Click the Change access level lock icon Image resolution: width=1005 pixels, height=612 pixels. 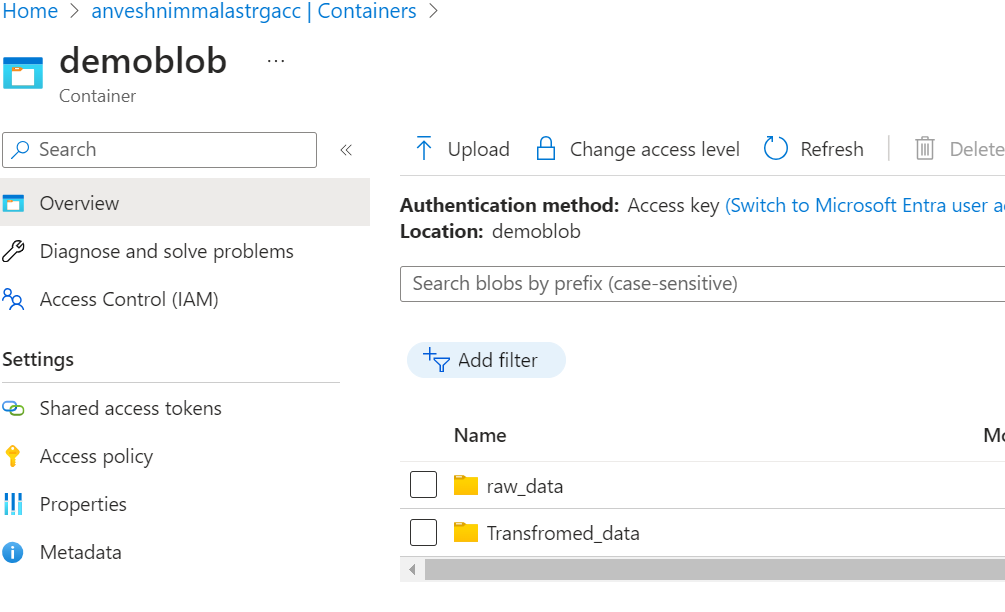[x=545, y=148]
